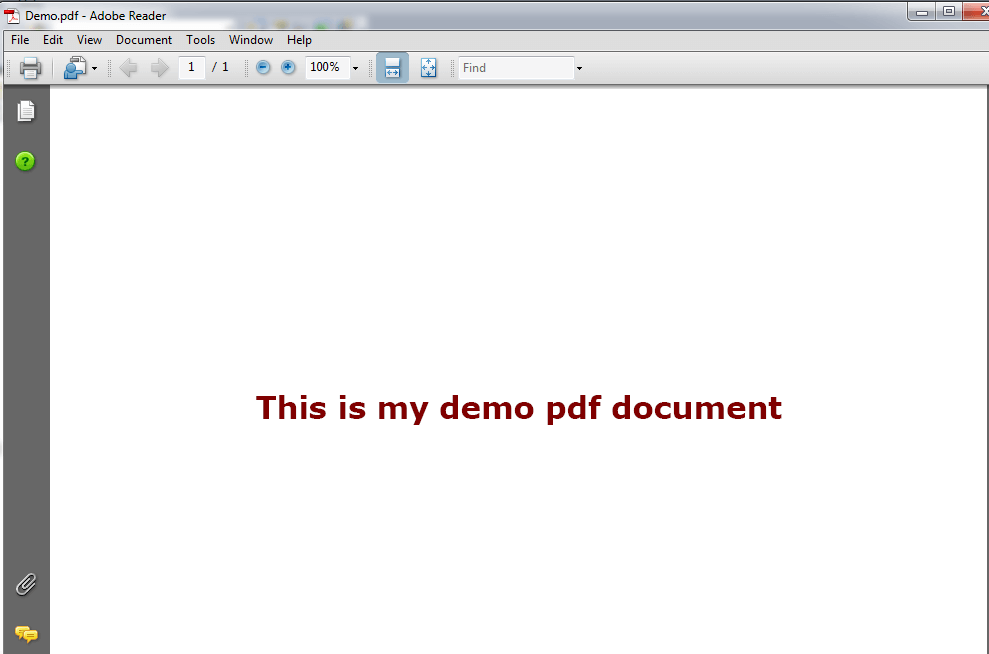Image resolution: width=989 pixels, height=654 pixels.
Task: Click the Print icon in the toolbar
Action: (x=30, y=68)
